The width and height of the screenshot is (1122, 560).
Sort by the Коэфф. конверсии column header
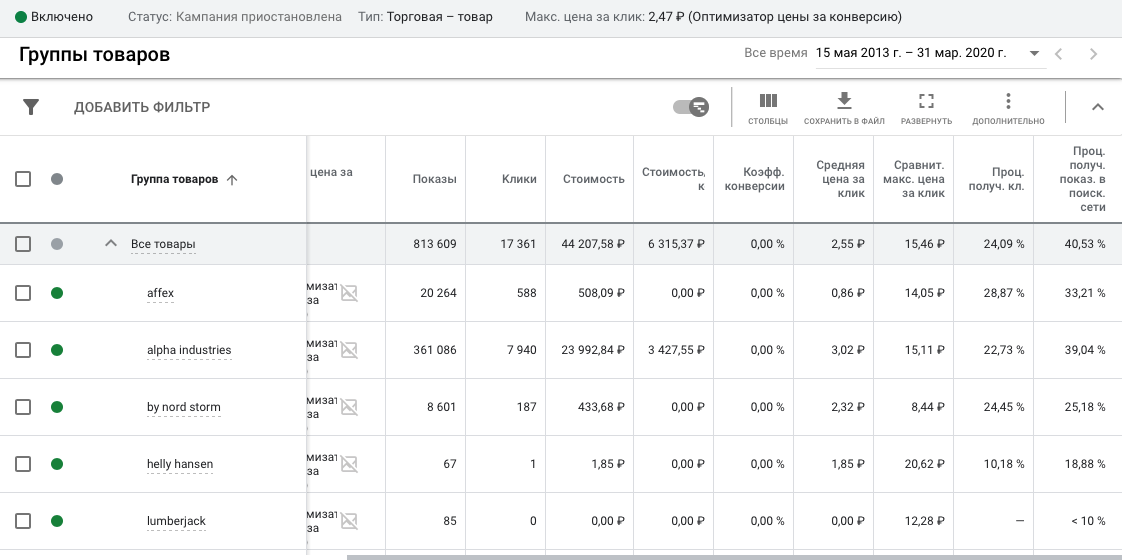coord(755,180)
